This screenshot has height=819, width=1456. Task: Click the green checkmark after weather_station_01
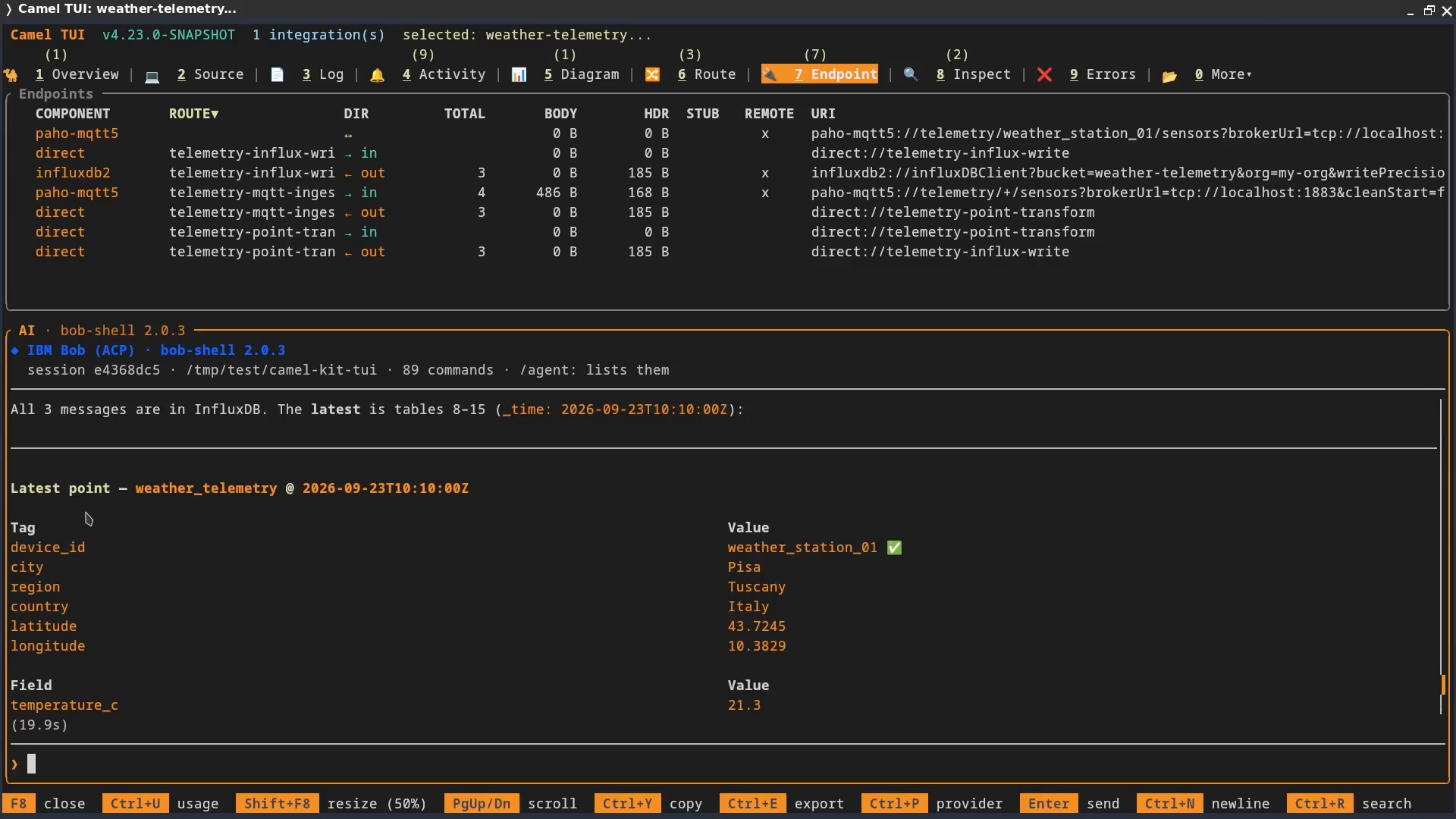pos(895,548)
